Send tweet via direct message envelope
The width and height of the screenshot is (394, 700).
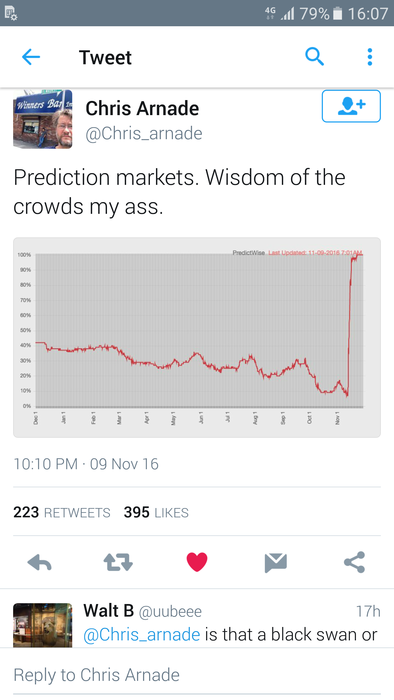coord(275,562)
